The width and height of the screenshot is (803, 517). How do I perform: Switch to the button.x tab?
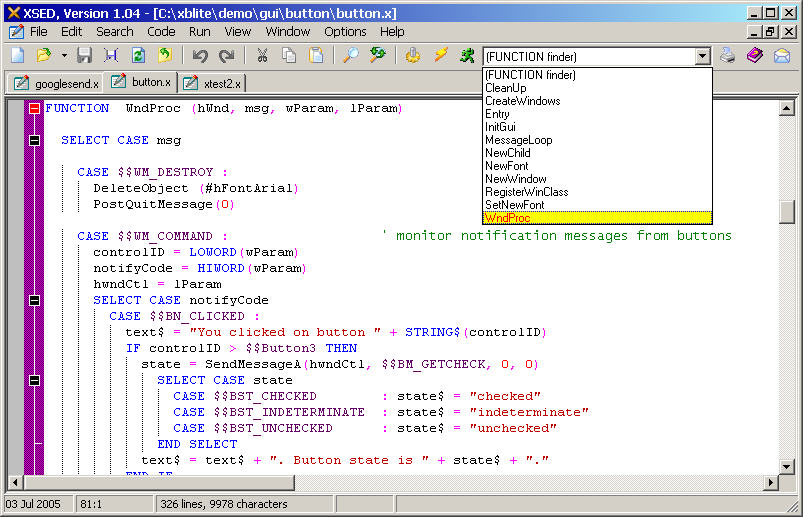(x=141, y=82)
